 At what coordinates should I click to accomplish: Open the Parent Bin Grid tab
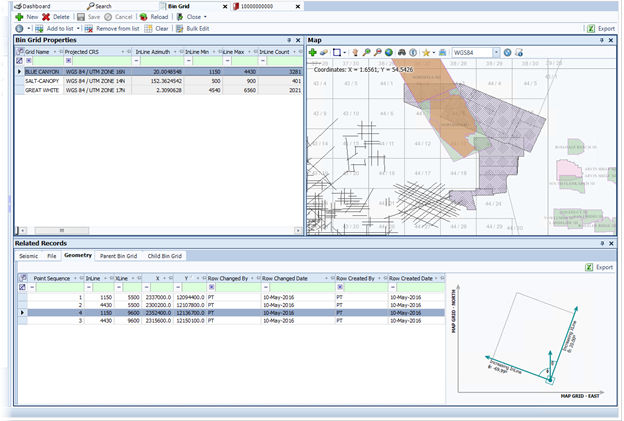pos(118,256)
